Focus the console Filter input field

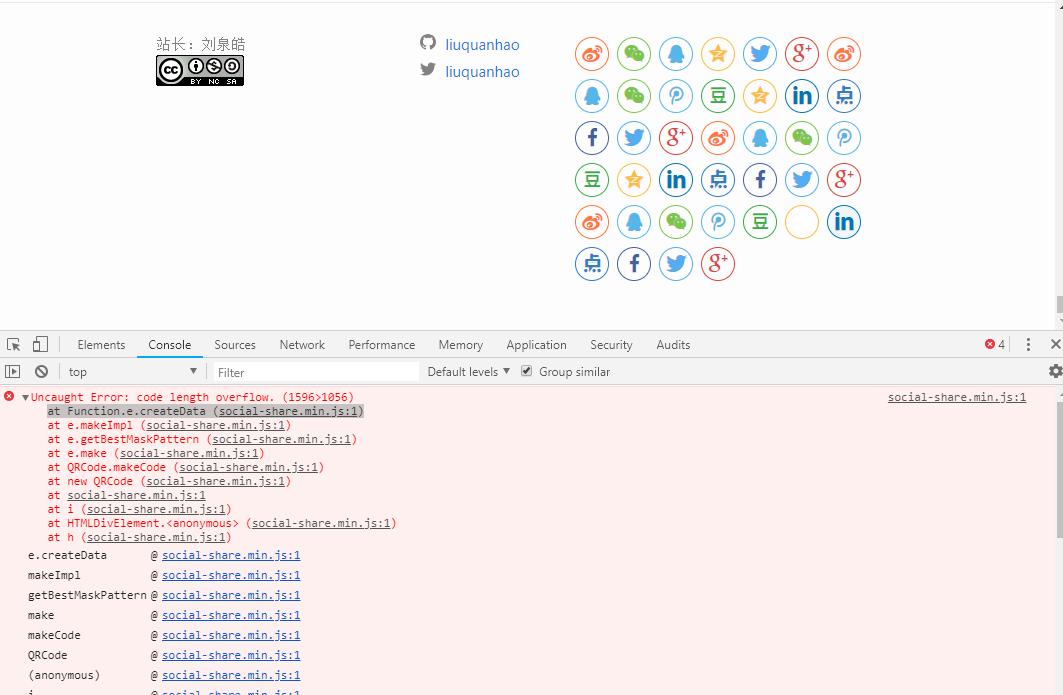pos(316,372)
